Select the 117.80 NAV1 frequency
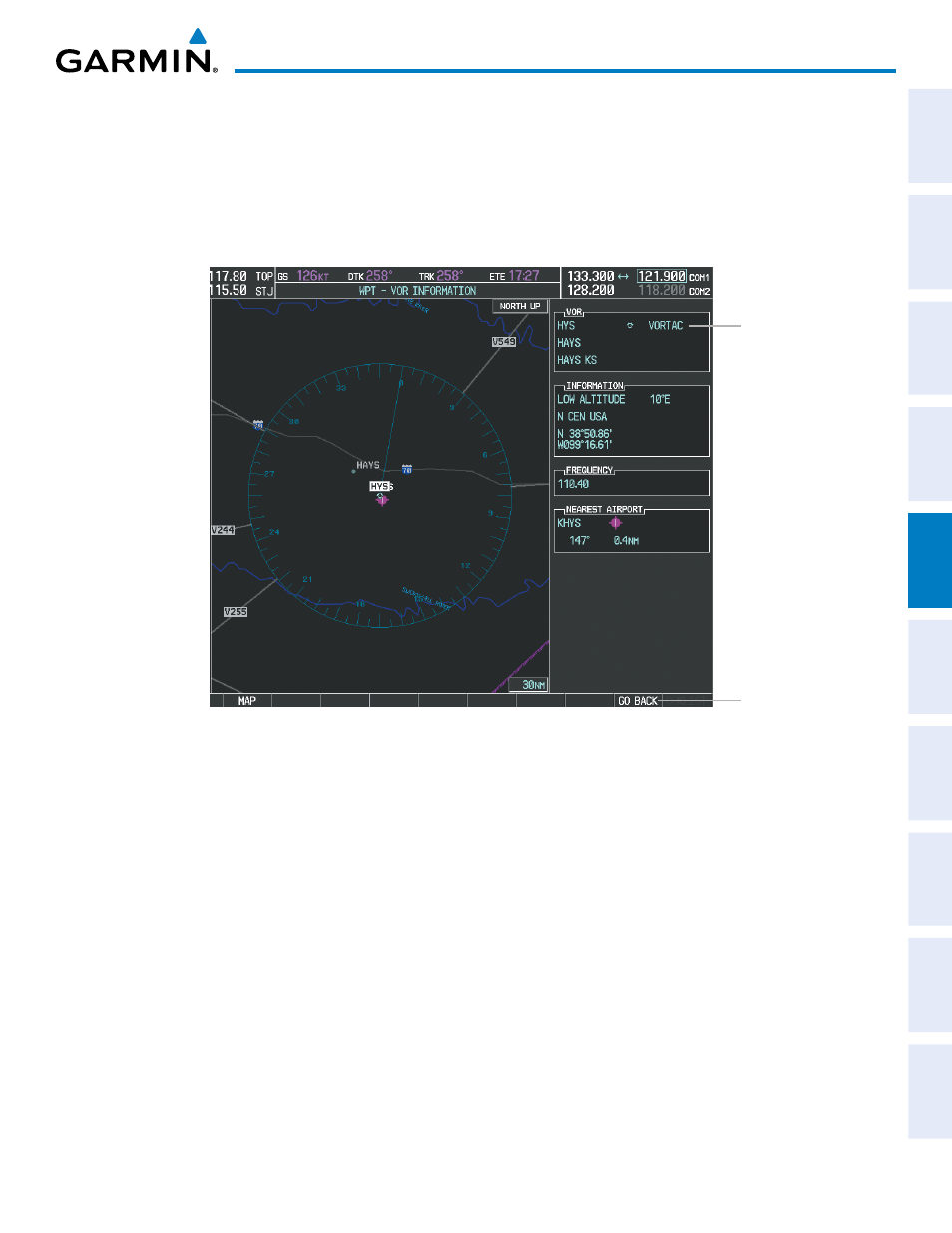 pyautogui.click(x=229, y=276)
